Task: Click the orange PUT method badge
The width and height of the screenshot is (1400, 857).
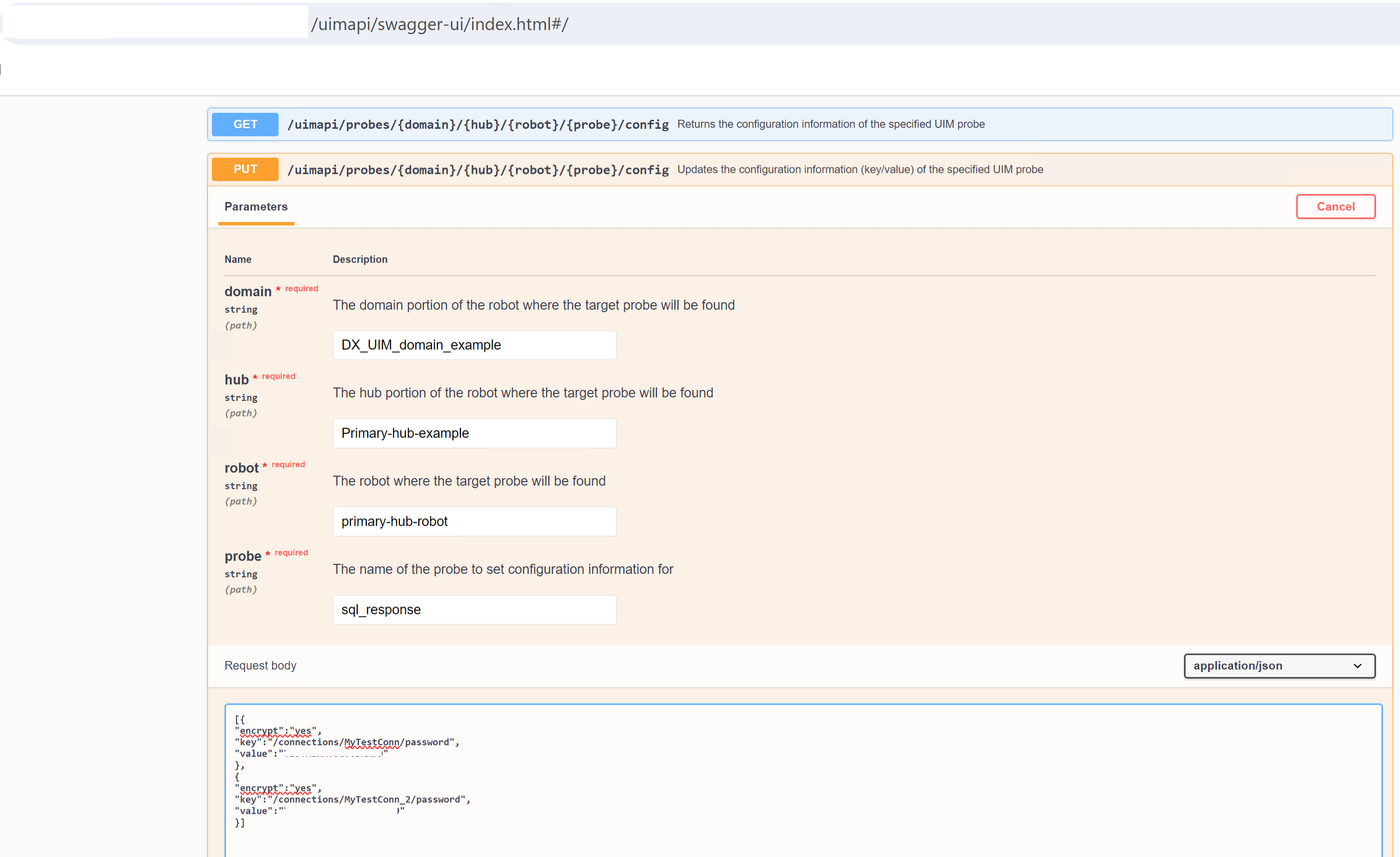Action: (245, 169)
